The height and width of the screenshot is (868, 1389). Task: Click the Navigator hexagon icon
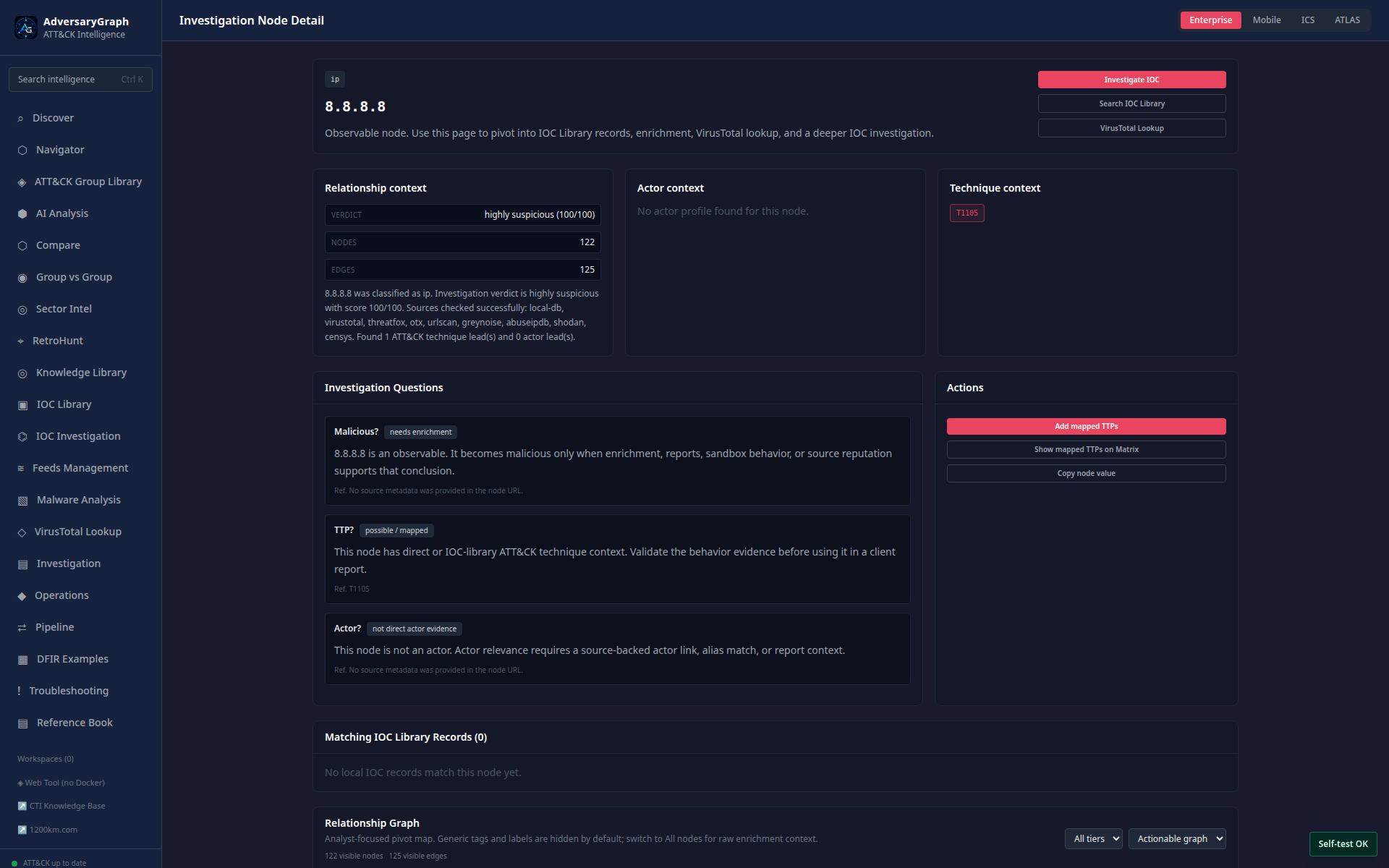click(22, 150)
